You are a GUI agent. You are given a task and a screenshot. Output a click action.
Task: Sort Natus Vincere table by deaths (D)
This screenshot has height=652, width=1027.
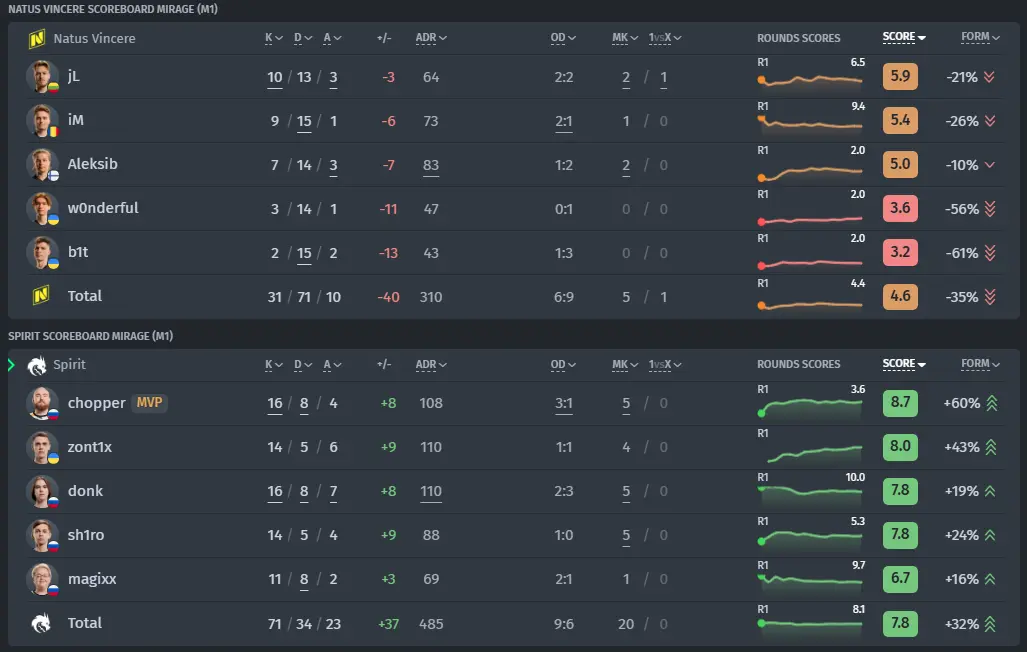coord(303,38)
